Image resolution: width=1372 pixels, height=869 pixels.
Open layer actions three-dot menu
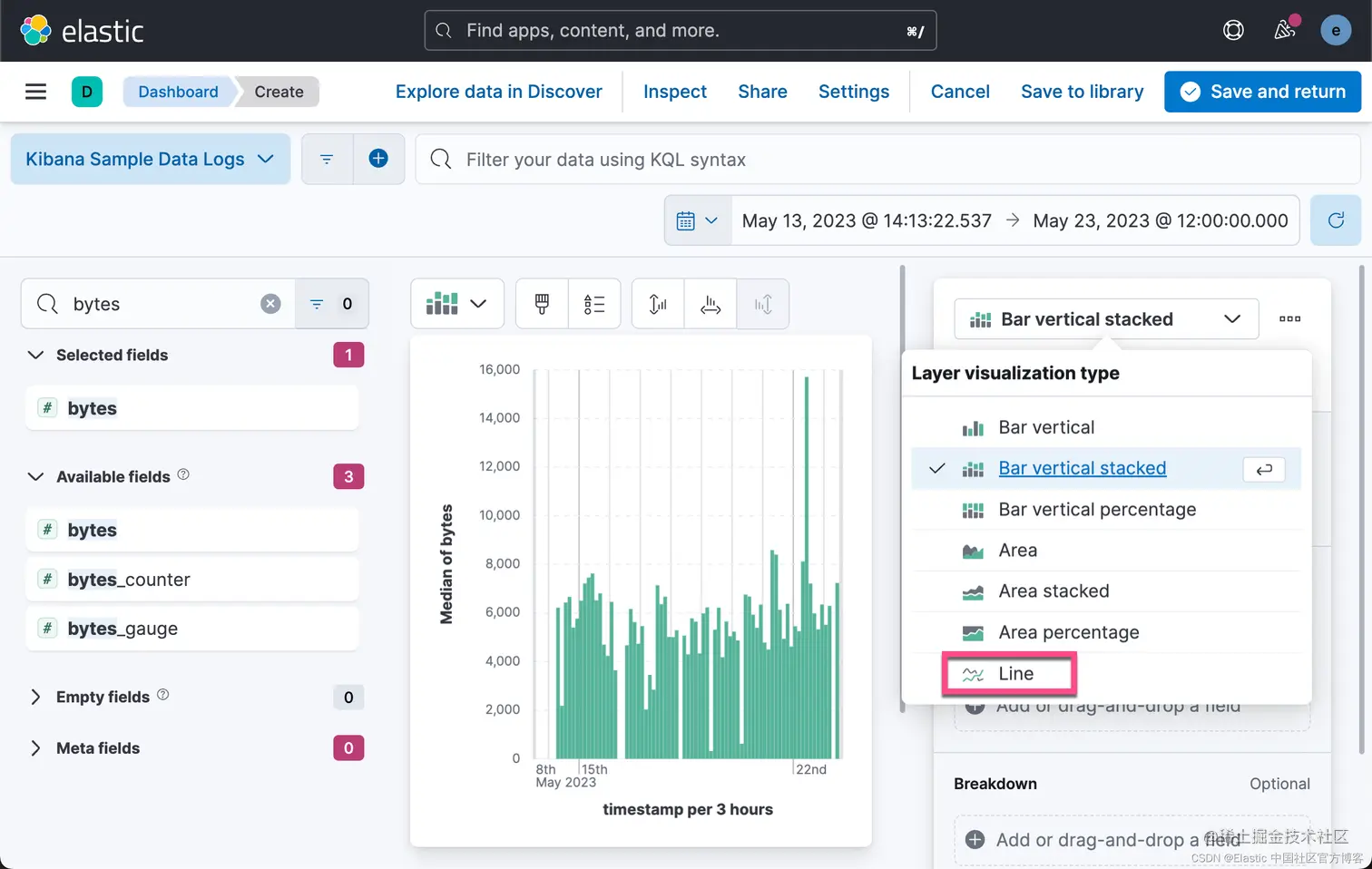tap(1289, 318)
